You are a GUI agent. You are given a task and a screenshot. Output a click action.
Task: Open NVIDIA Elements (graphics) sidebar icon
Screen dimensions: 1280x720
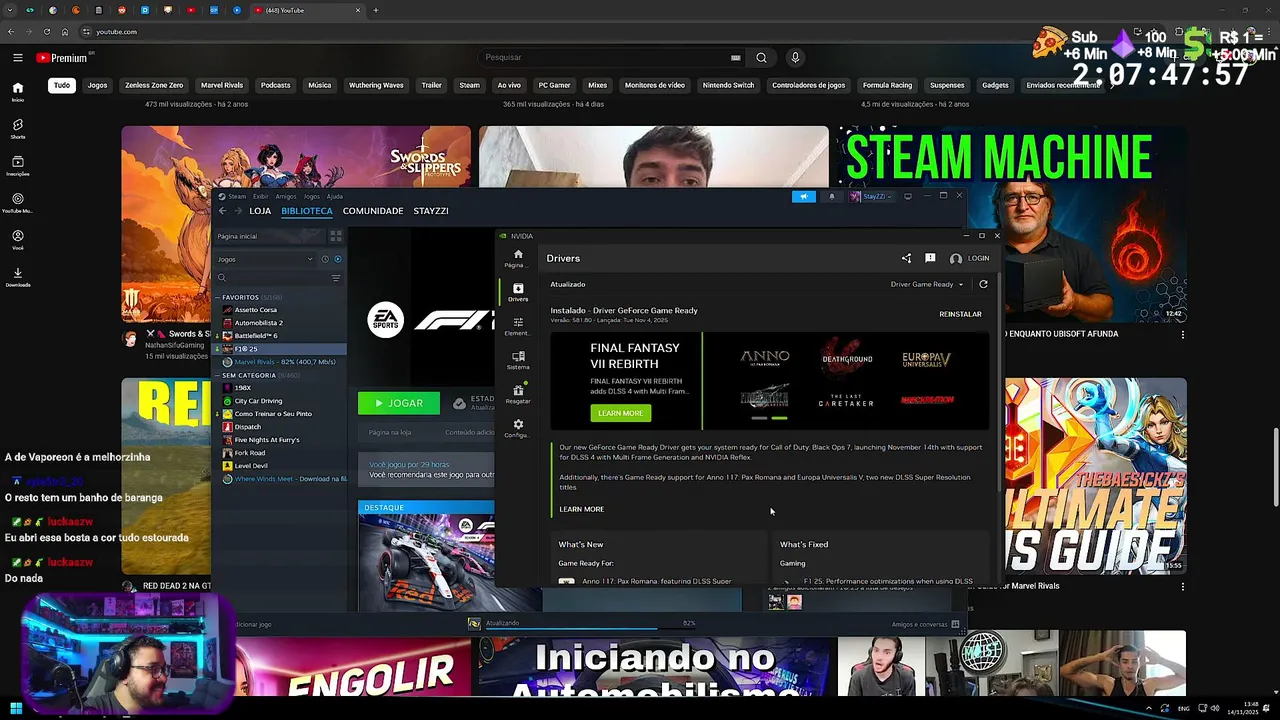click(x=518, y=326)
